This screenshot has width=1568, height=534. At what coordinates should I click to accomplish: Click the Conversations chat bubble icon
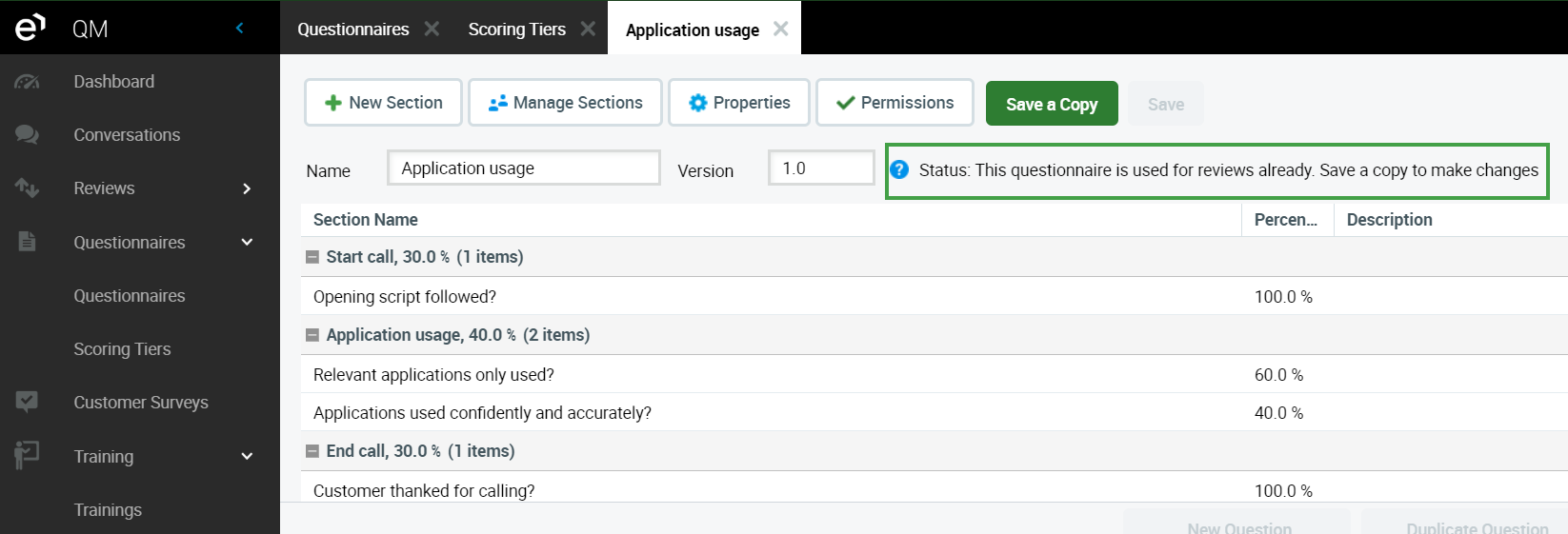pyautogui.click(x=27, y=135)
